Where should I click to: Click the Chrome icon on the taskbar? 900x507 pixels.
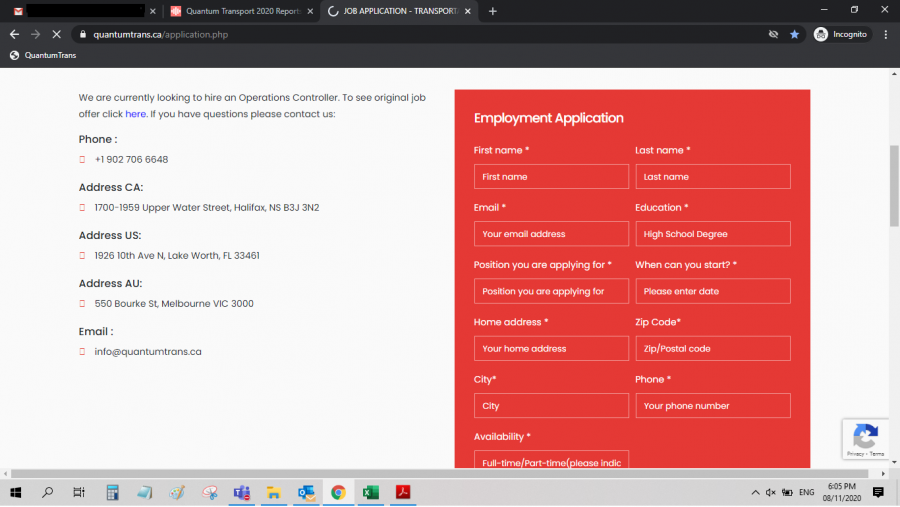tap(338, 492)
